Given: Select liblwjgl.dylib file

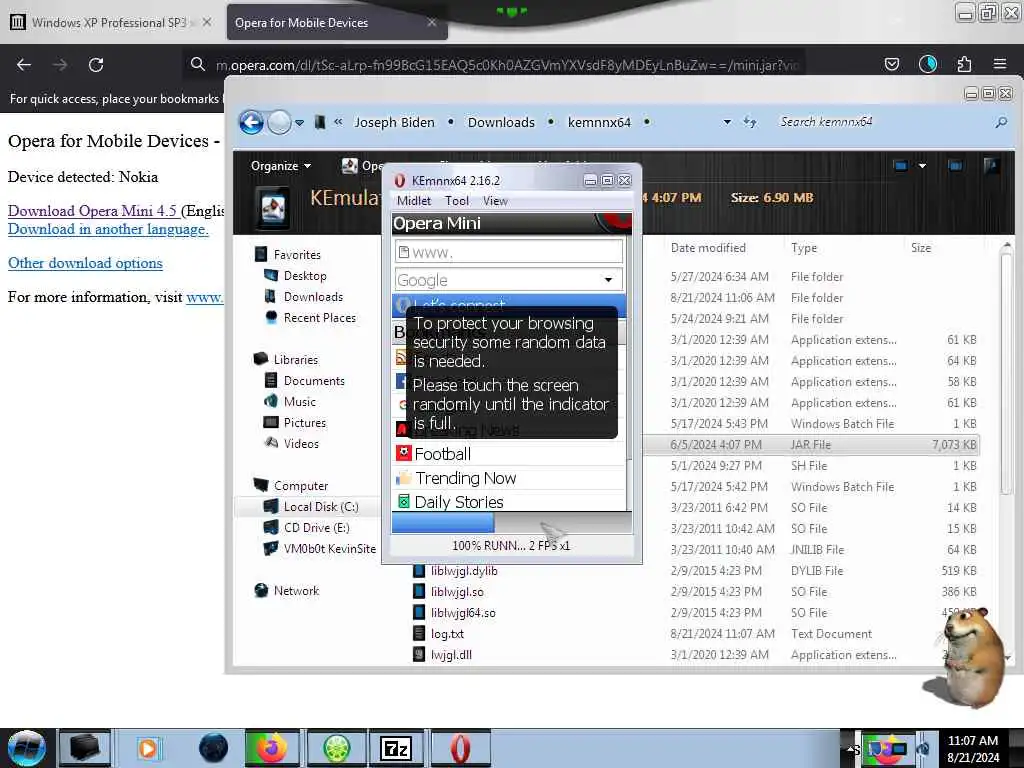Looking at the screenshot, I should pos(464,571).
